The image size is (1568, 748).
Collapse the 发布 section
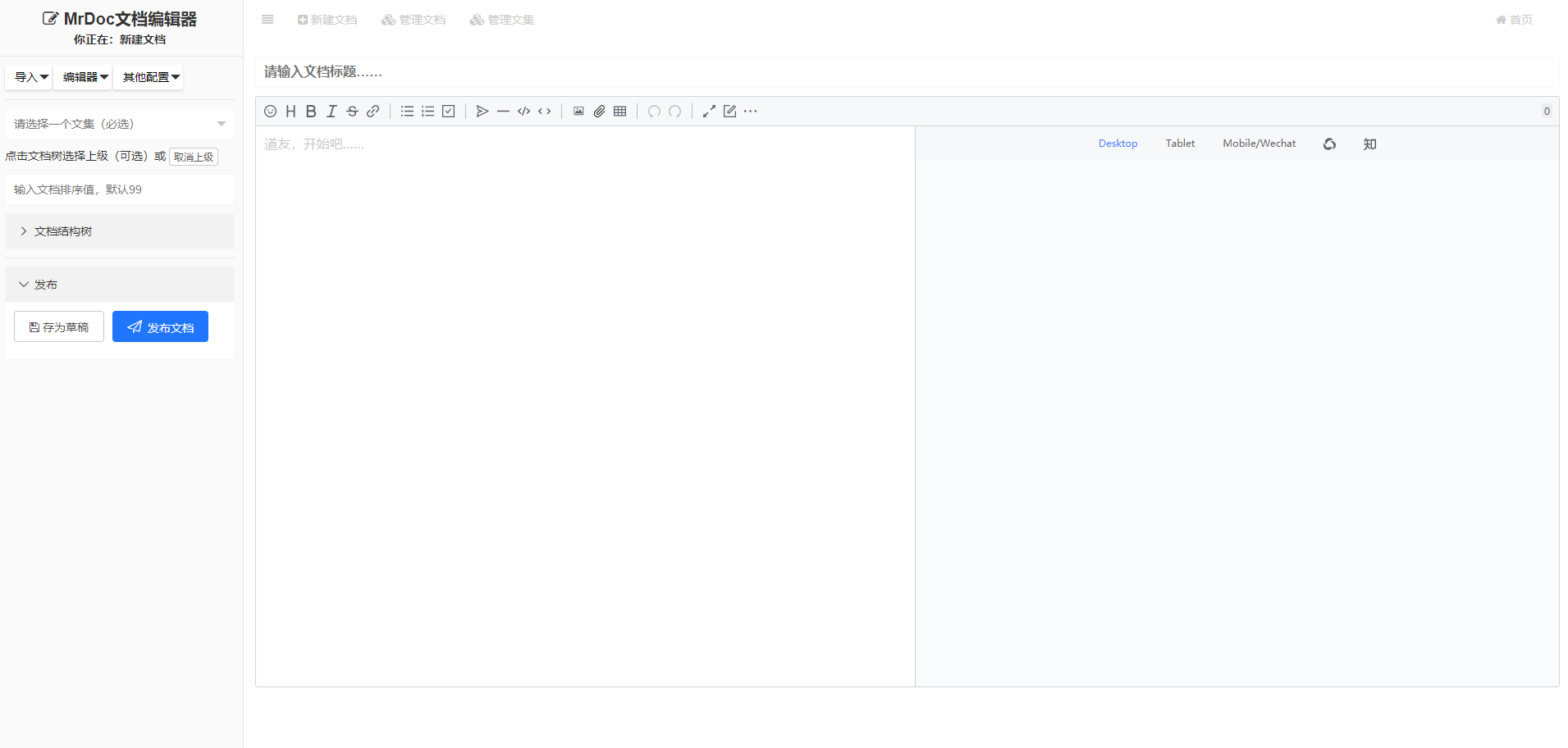point(120,285)
